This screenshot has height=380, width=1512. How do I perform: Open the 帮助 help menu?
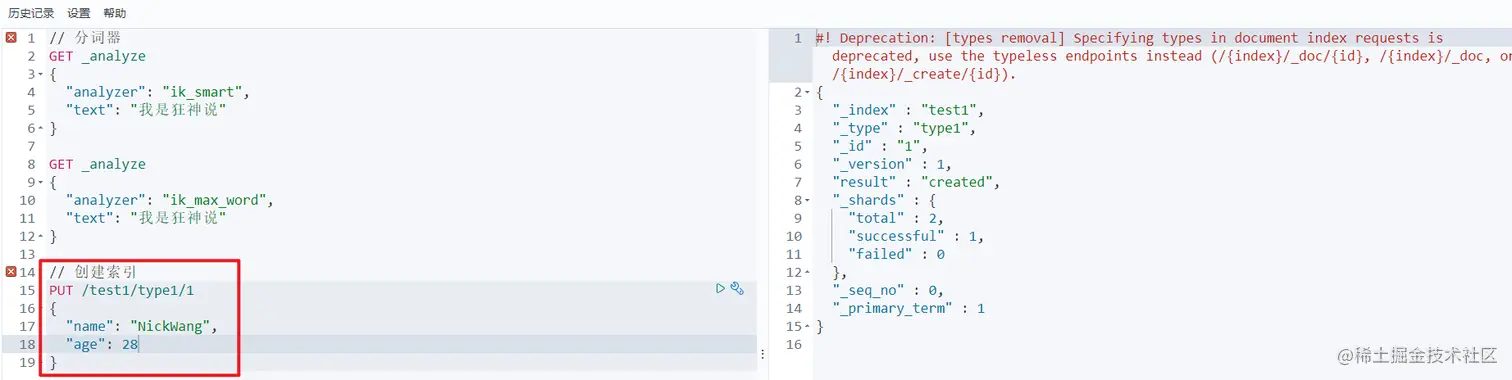(115, 13)
